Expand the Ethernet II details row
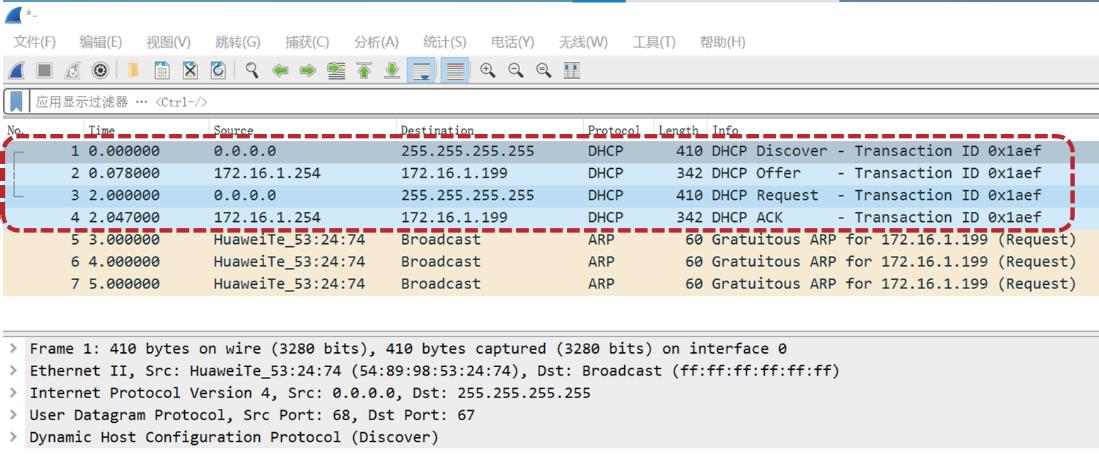1099x458 pixels. point(13,371)
